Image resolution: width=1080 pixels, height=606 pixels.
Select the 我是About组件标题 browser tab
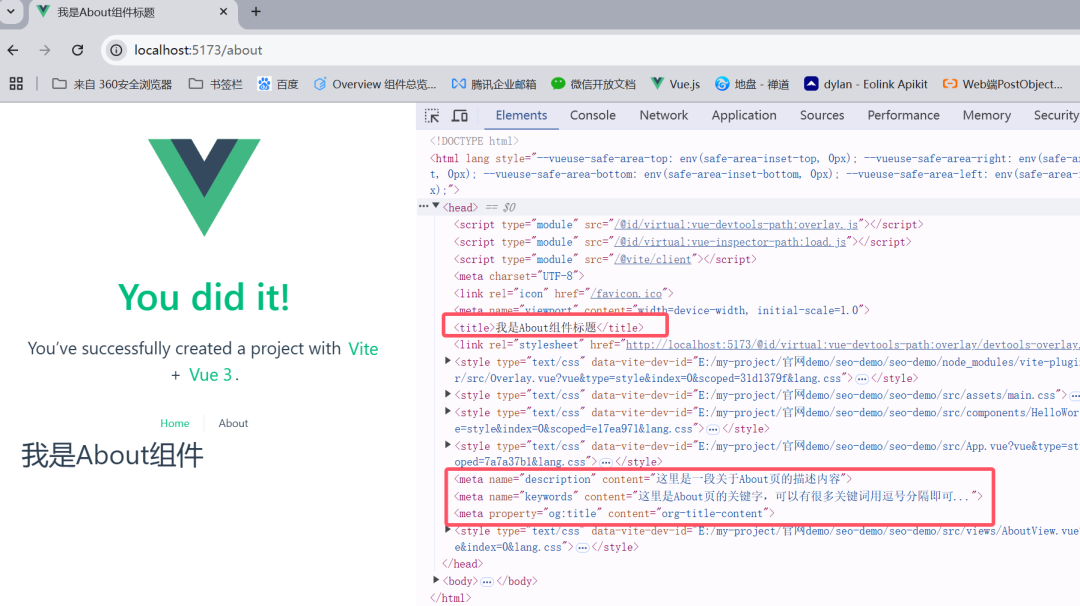[x=131, y=12]
